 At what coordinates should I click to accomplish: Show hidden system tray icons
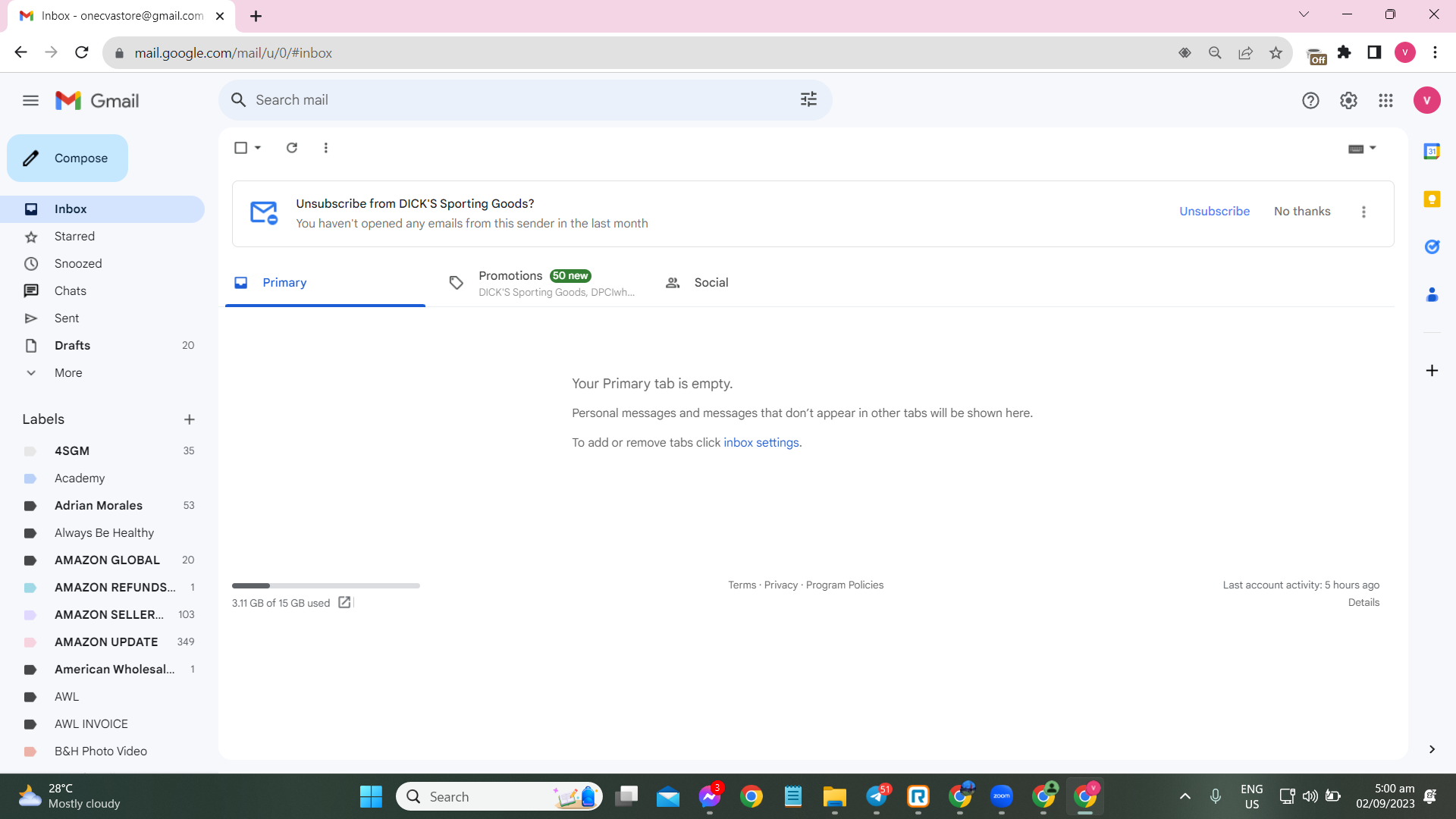click(1185, 796)
